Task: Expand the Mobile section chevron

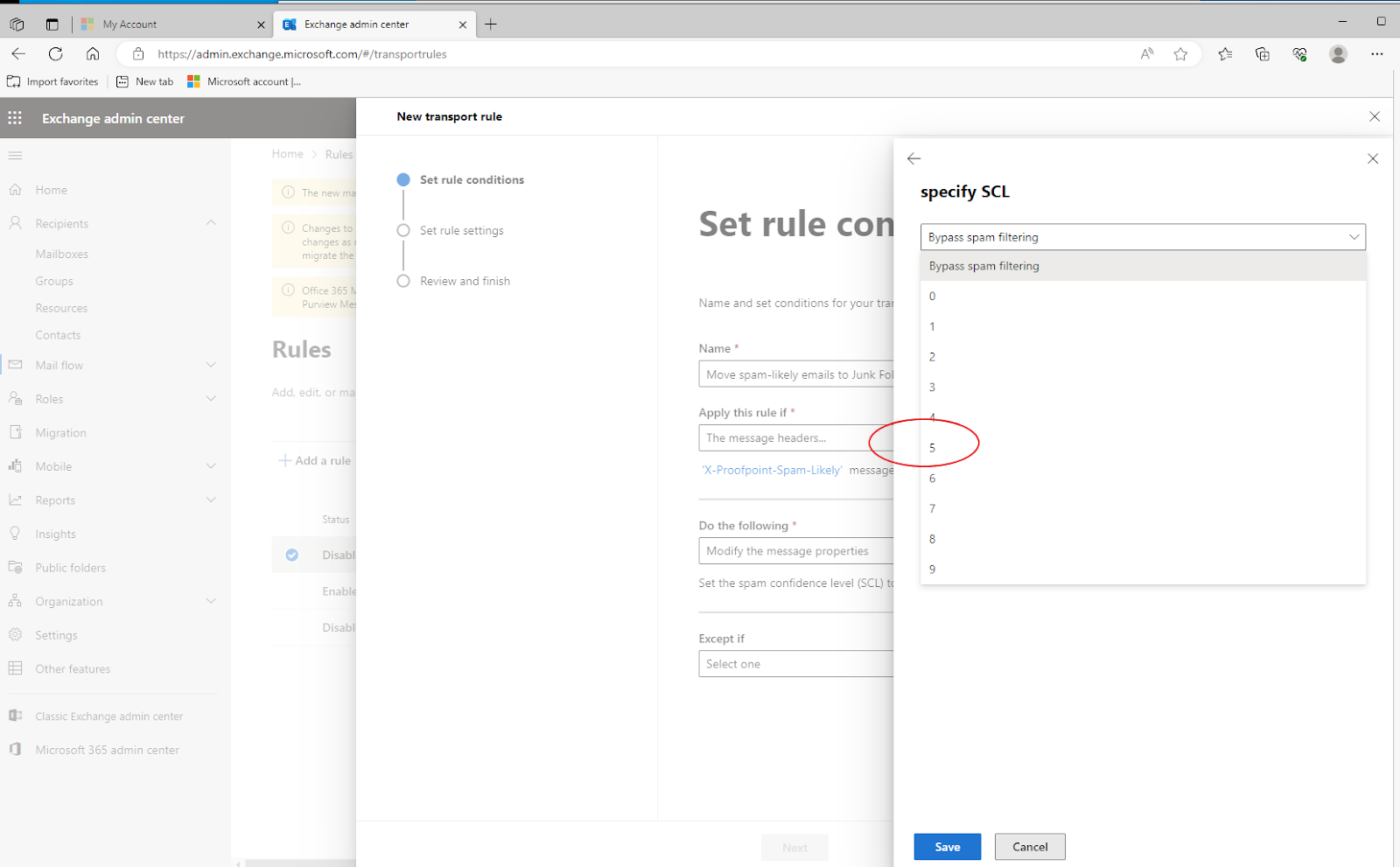Action: [211, 466]
